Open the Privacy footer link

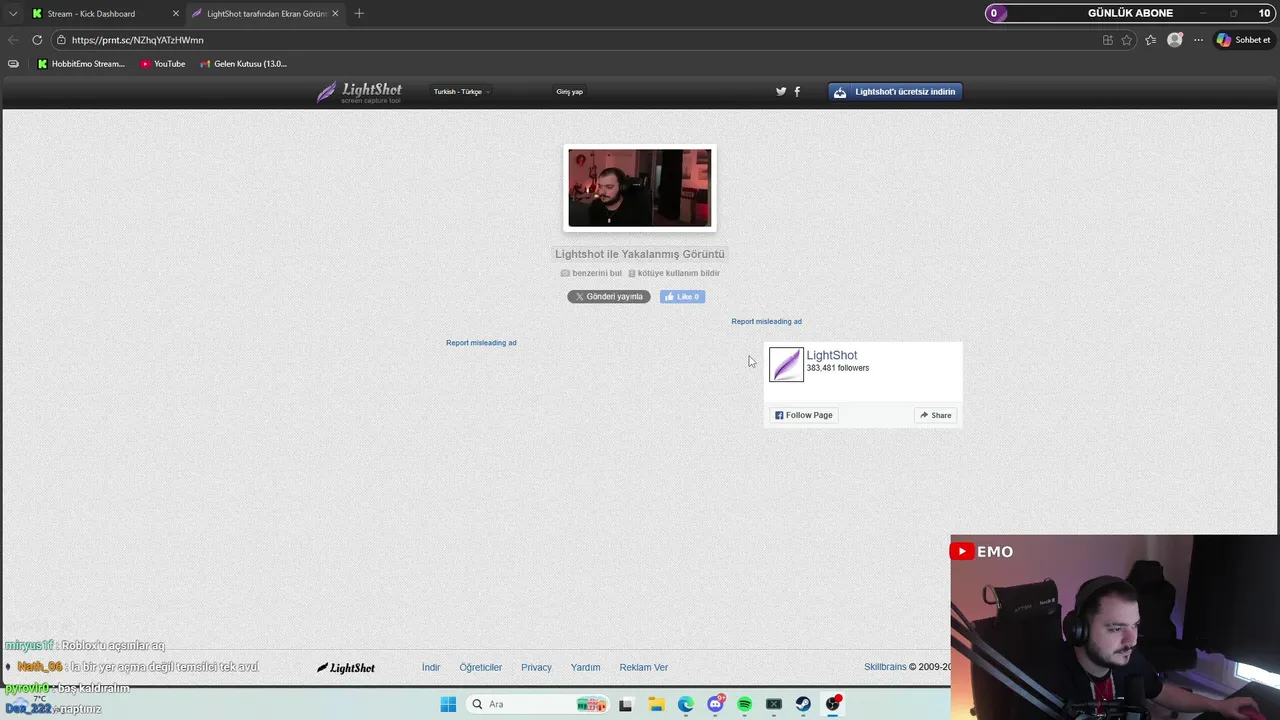(536, 667)
